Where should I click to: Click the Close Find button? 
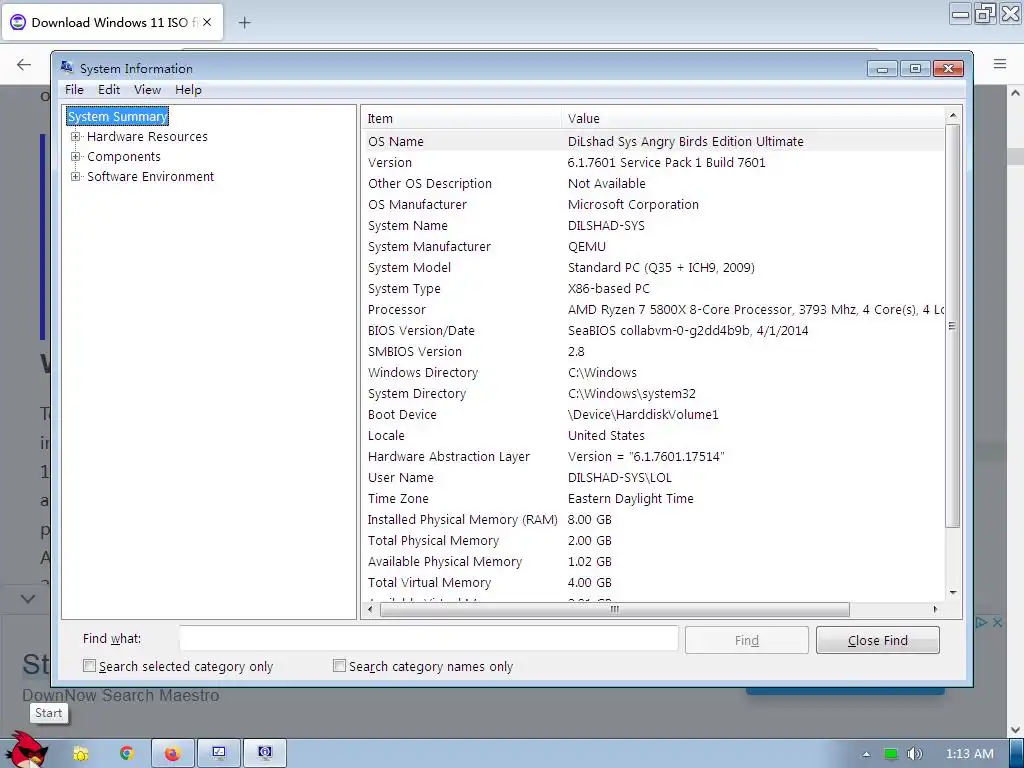click(x=878, y=640)
